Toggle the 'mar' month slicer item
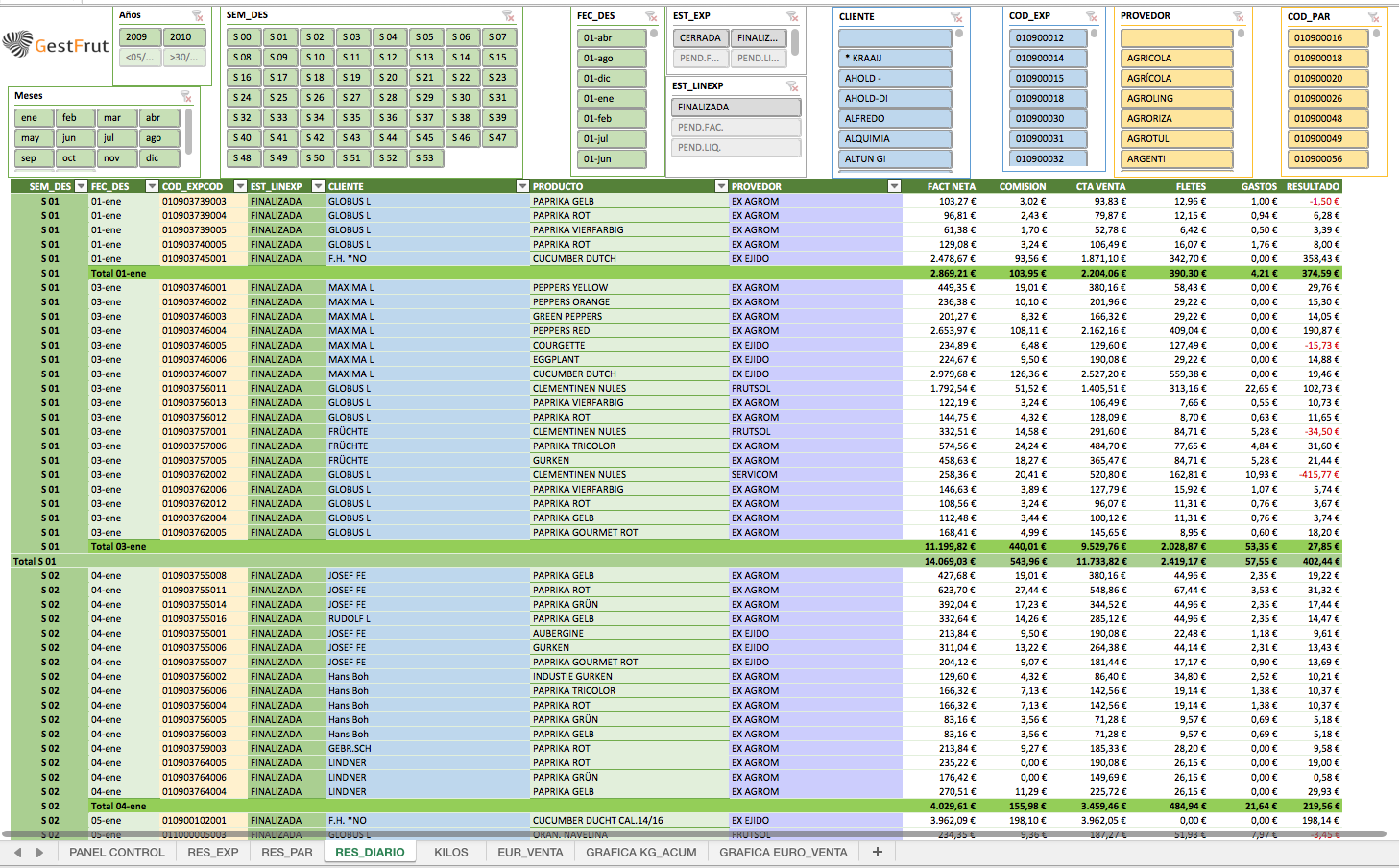Screen dimensions: 1399x868 (112, 118)
